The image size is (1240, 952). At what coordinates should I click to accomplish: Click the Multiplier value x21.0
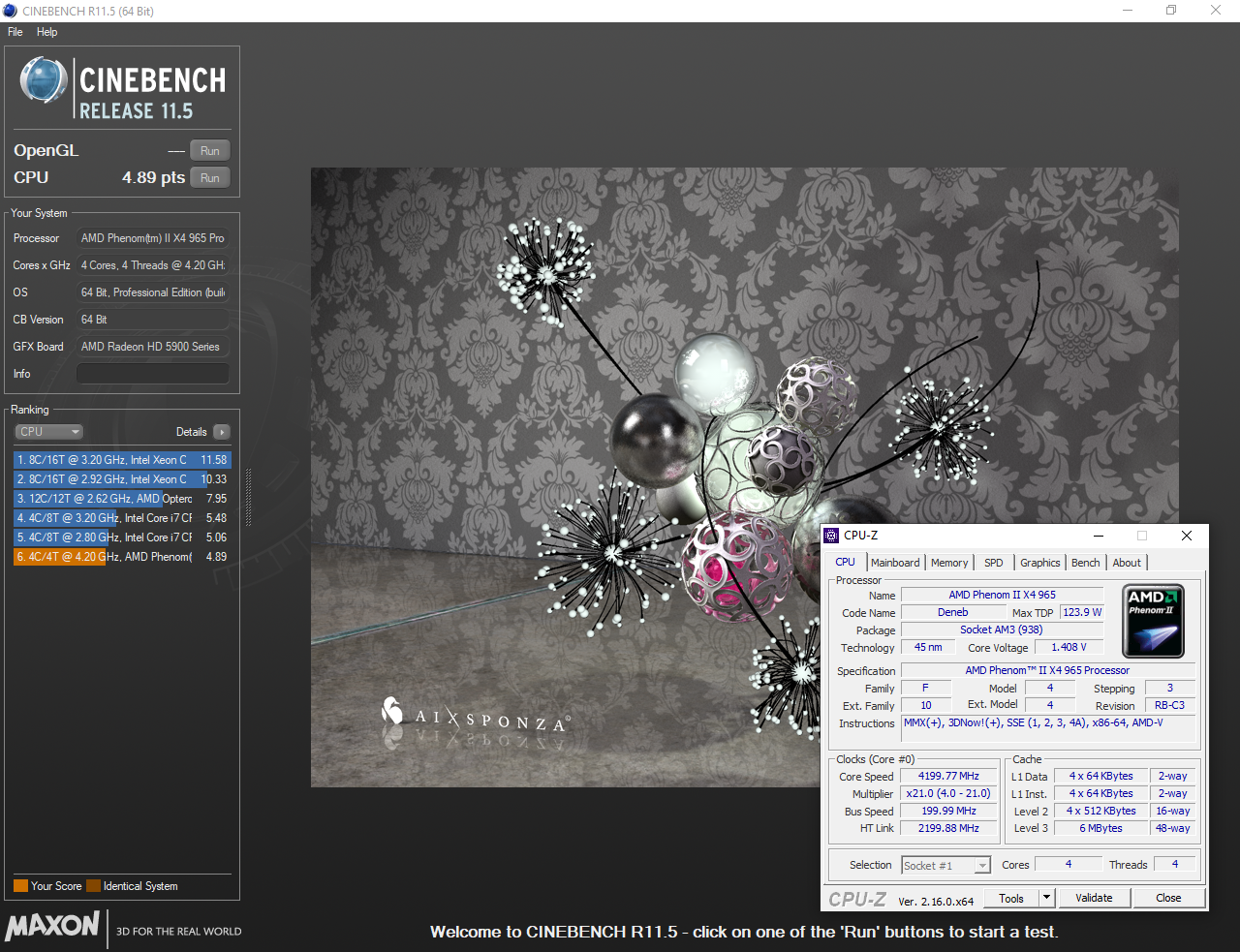click(948, 794)
